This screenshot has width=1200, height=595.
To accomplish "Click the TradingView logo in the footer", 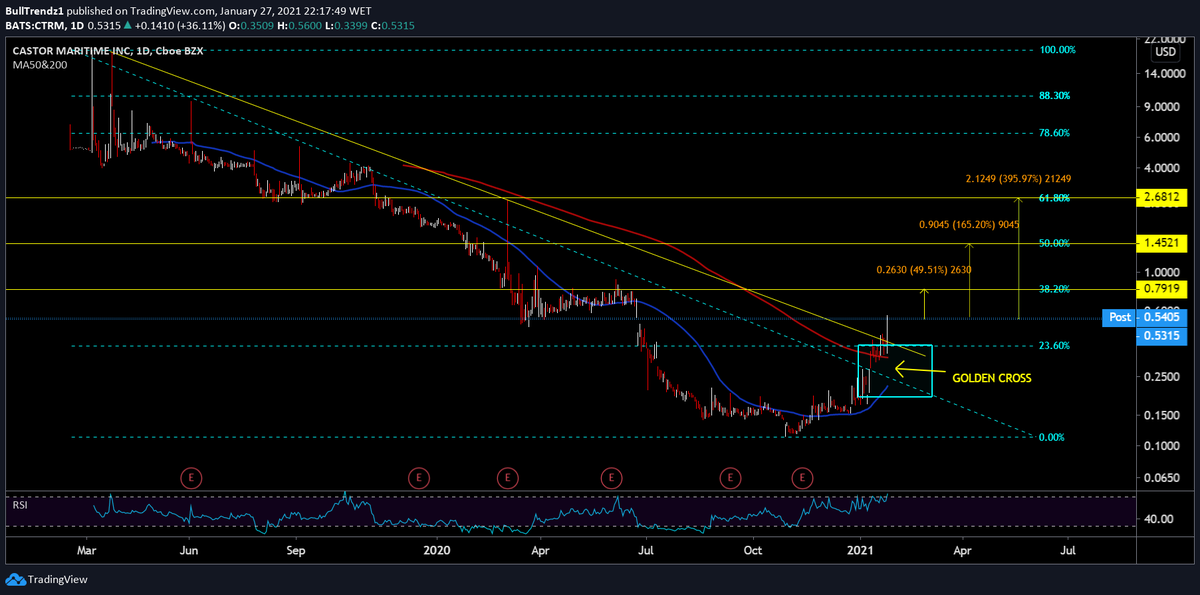I will point(45,579).
